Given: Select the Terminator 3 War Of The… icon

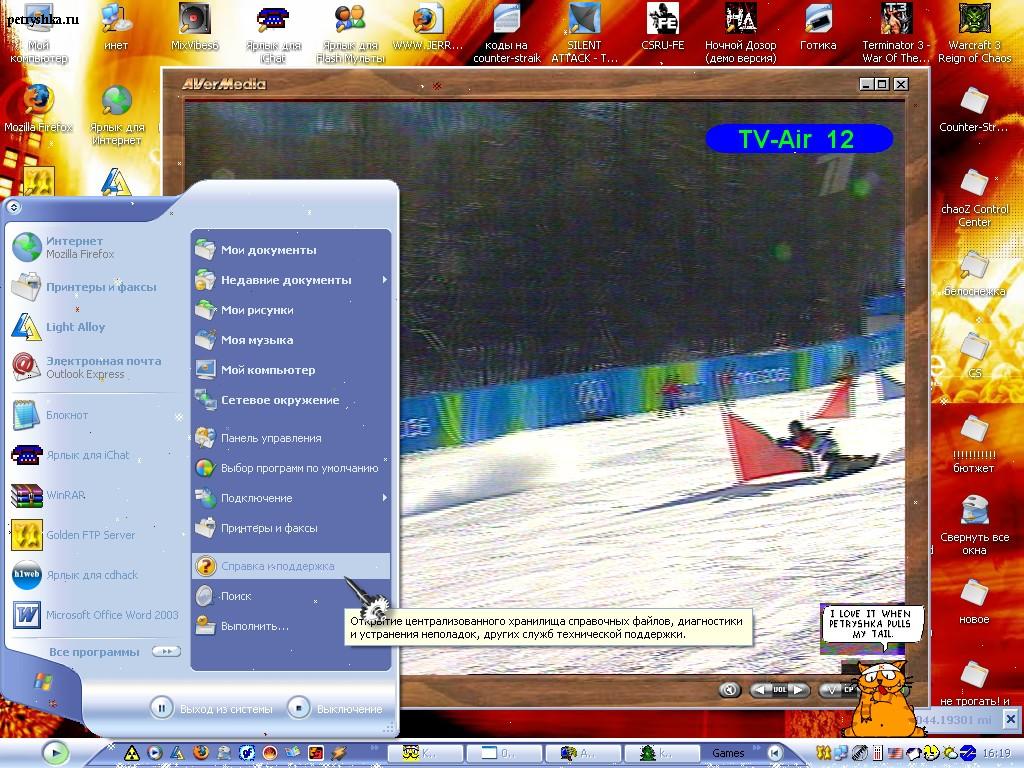Looking at the screenshot, I should 896,33.
